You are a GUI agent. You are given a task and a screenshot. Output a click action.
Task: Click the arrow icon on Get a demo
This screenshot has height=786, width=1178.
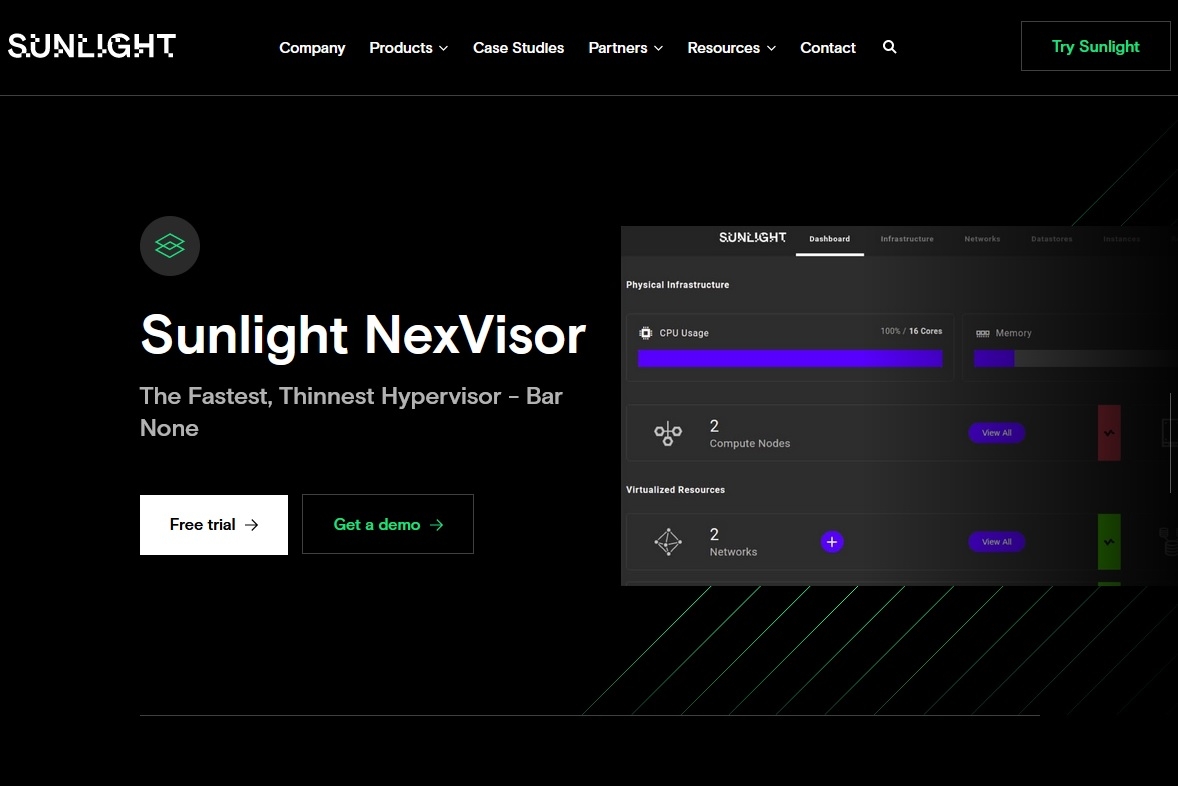[436, 525]
